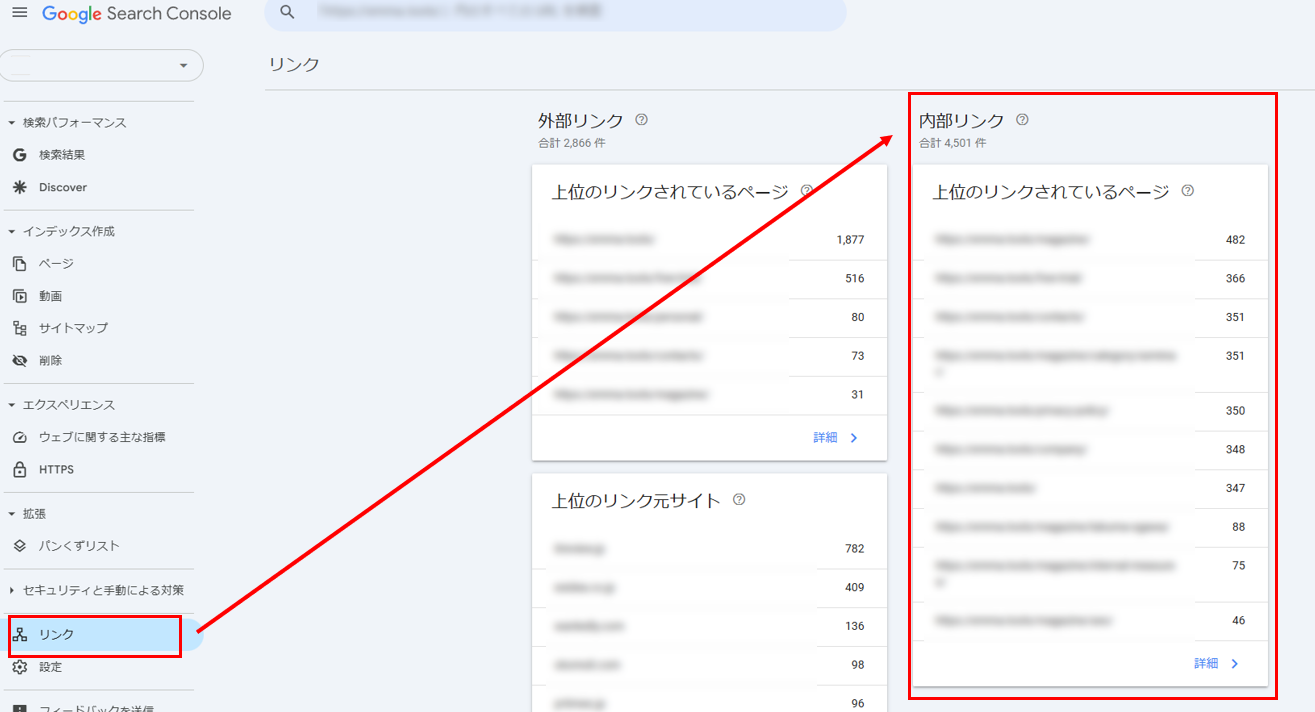The image size is (1315, 712).
Task: Open パンくずリスト enhancement report
Action: (x=78, y=546)
